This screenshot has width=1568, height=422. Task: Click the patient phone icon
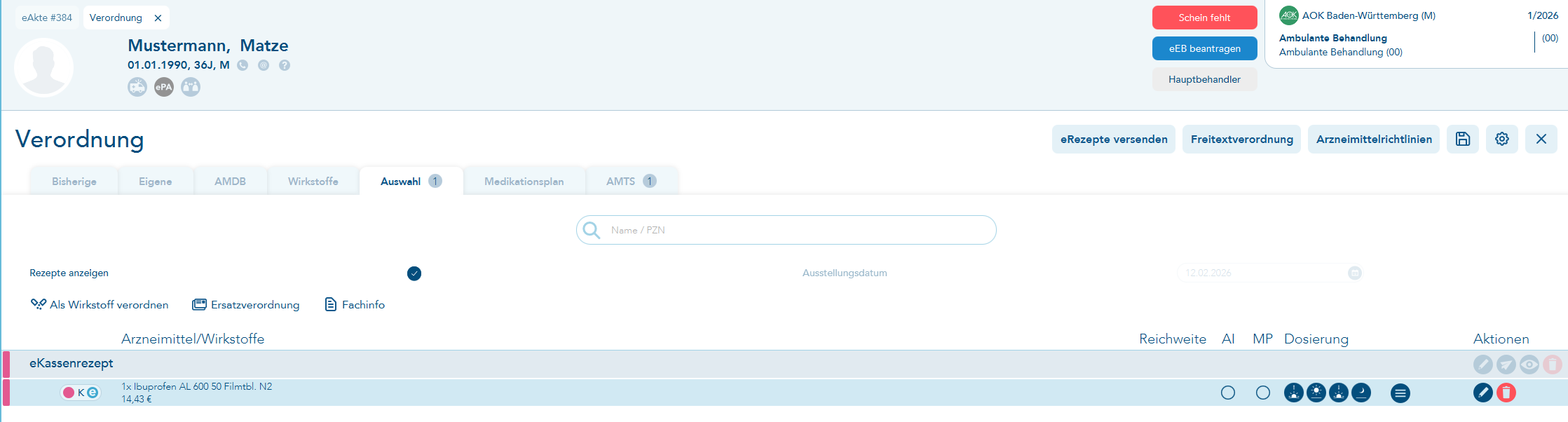click(243, 65)
